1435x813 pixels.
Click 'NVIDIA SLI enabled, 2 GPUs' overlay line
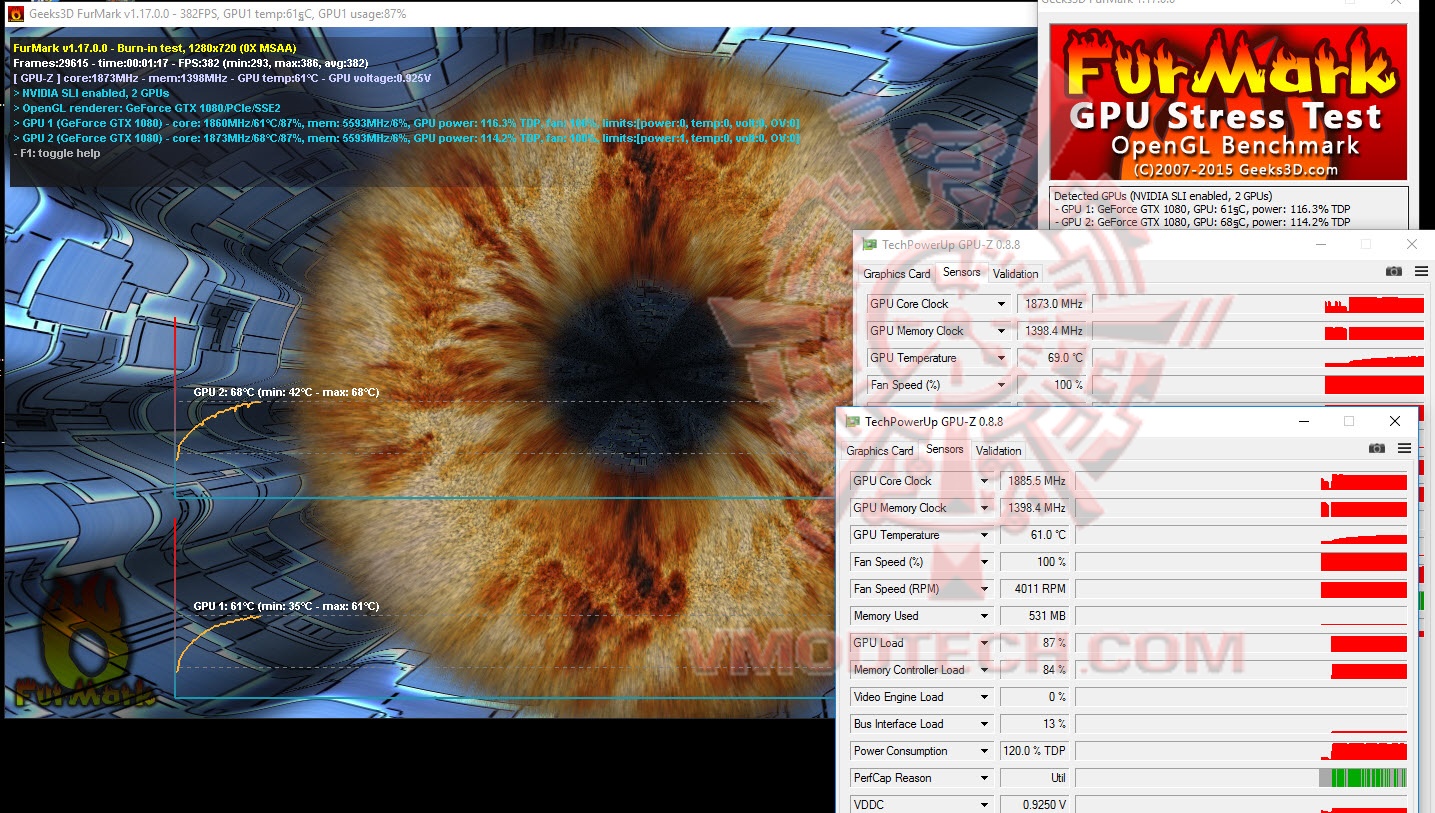91,93
